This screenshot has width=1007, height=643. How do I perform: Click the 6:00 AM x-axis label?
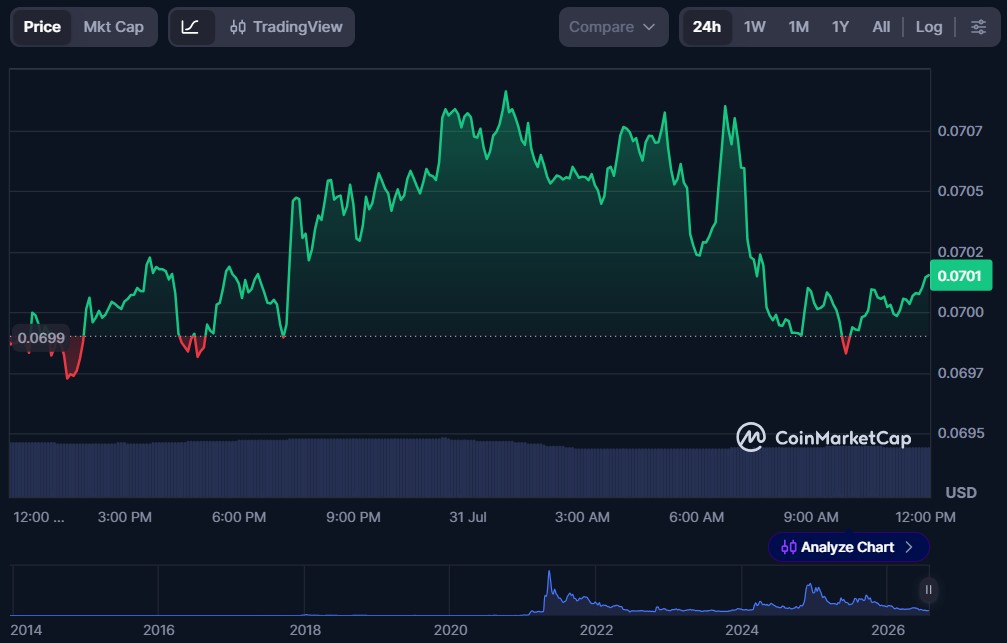pyautogui.click(x=696, y=517)
